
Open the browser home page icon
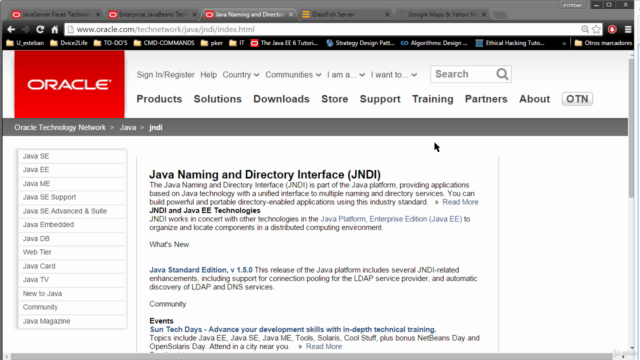pos(54,29)
